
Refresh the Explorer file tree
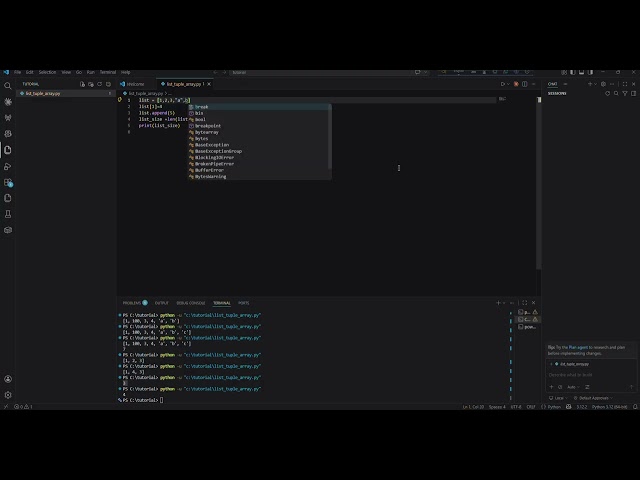(x=100, y=84)
